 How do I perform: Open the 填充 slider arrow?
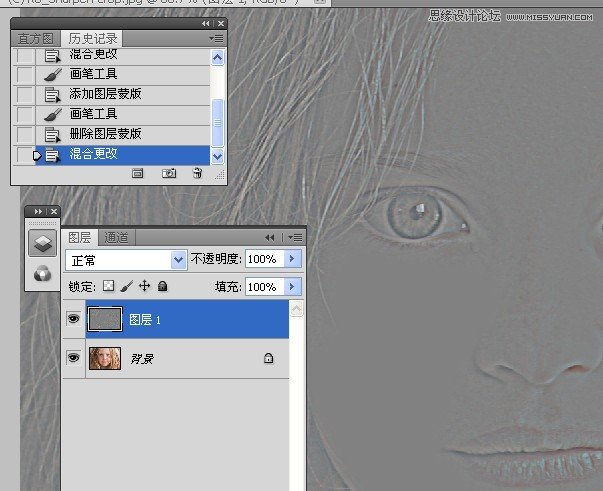293,287
